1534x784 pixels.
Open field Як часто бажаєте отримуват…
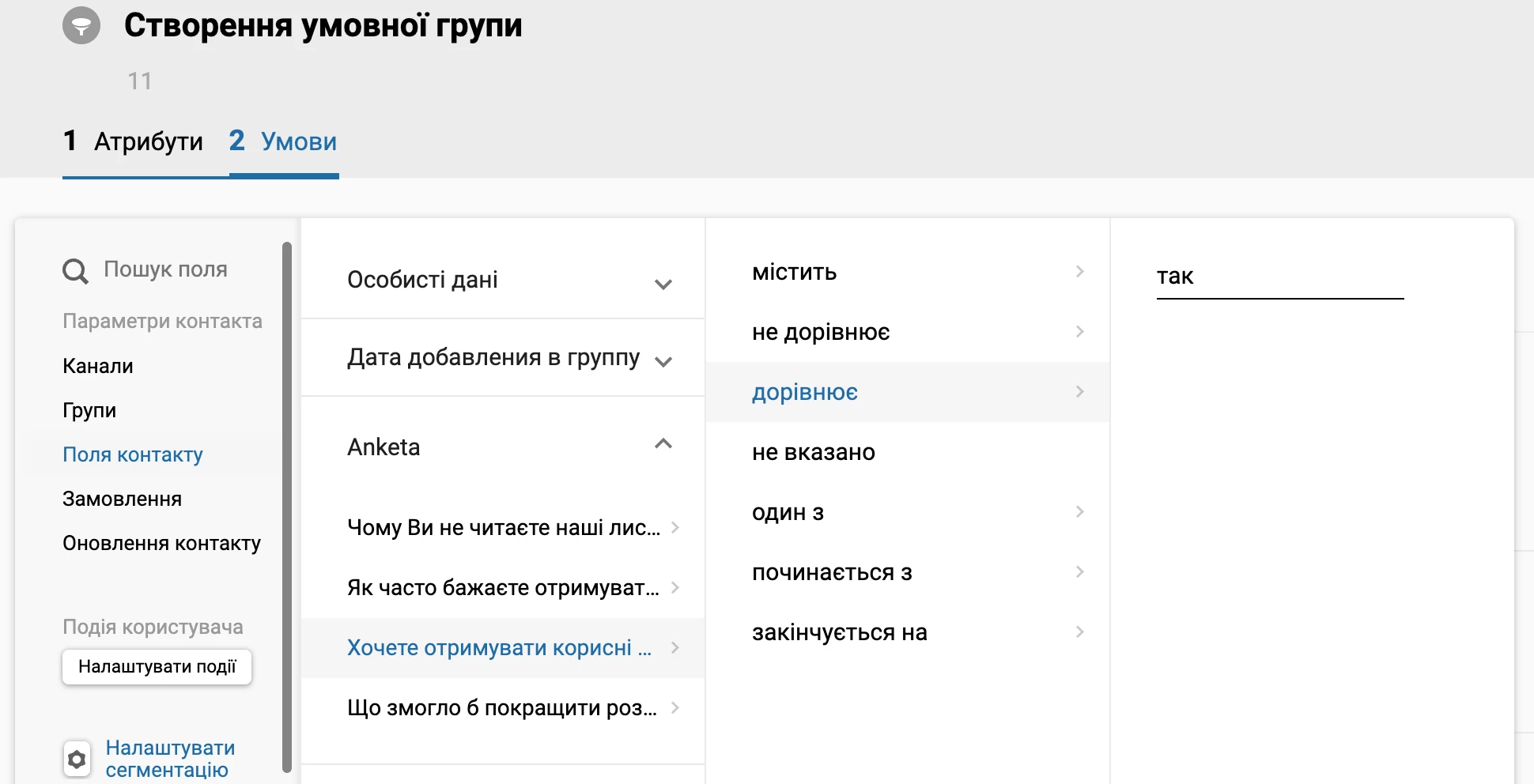coord(503,587)
